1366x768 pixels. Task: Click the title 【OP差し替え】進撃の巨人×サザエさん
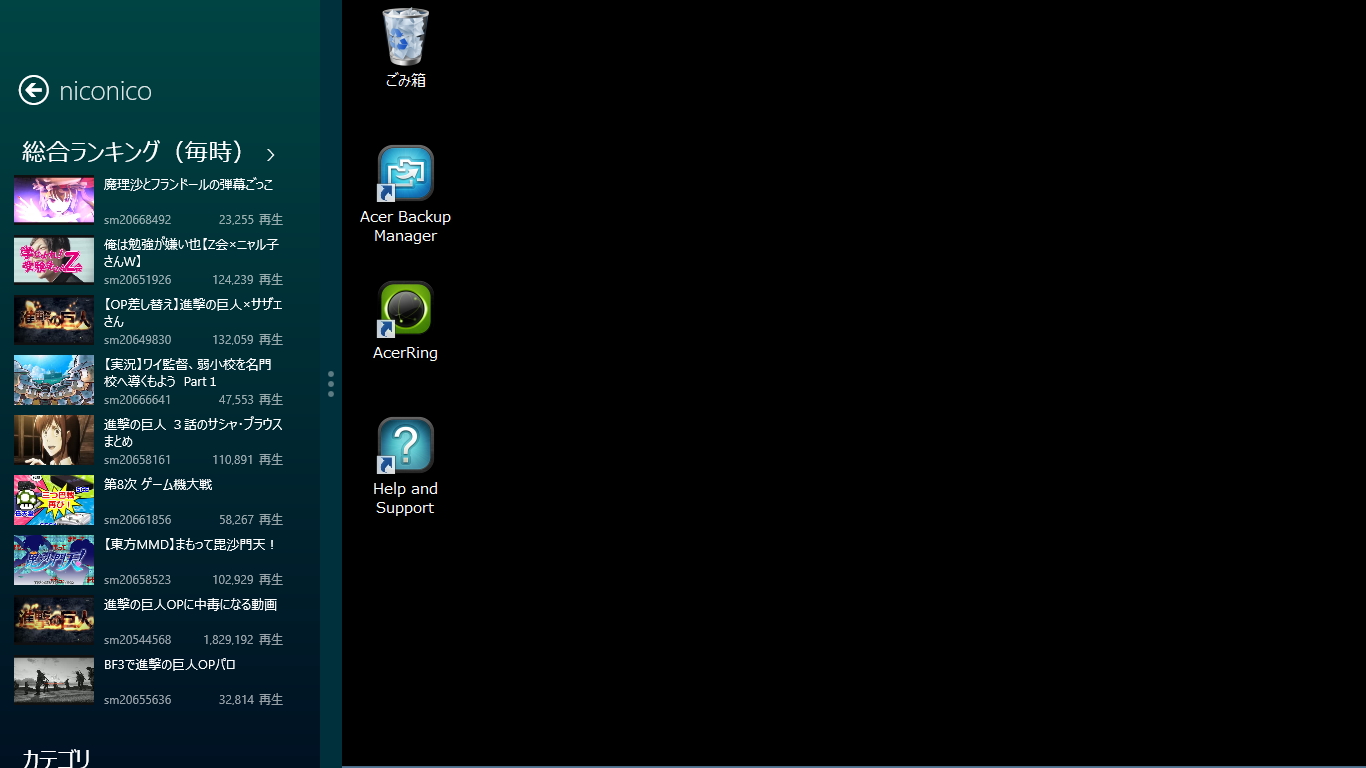tap(193, 313)
